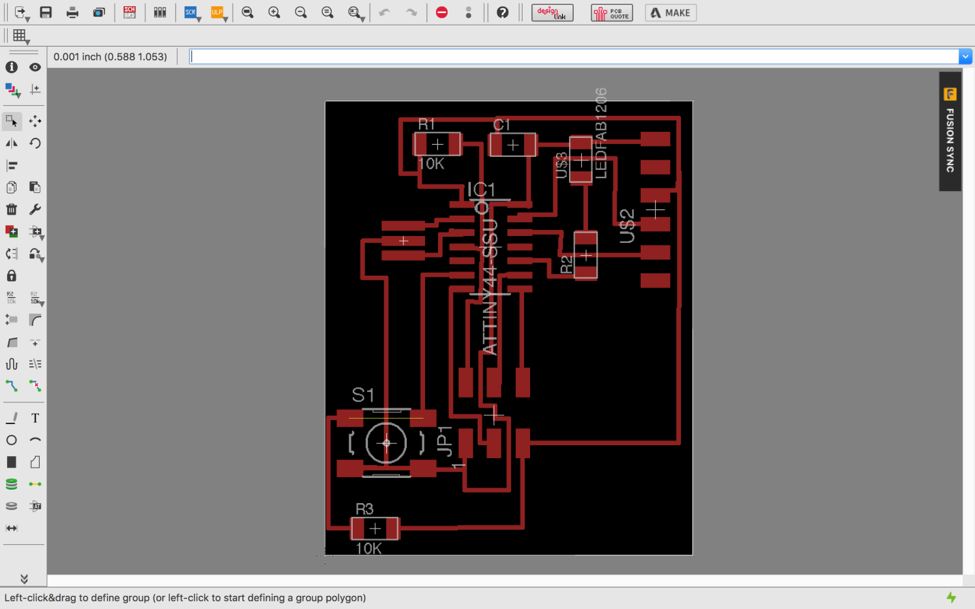This screenshot has width=975, height=609.
Task: Select the Arc tool
Action: tap(35, 440)
